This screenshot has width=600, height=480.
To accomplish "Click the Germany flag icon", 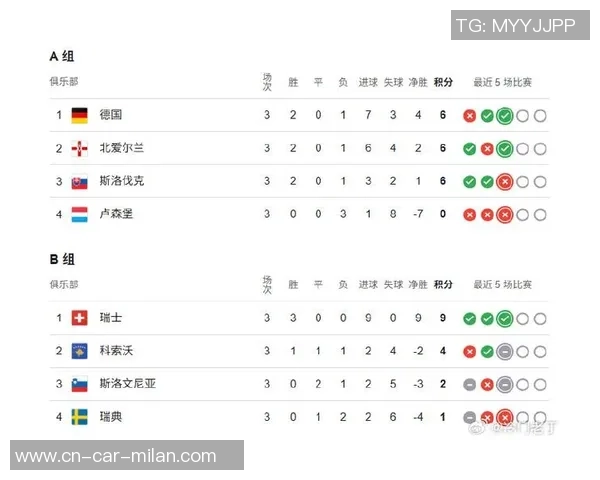I will tap(79, 115).
